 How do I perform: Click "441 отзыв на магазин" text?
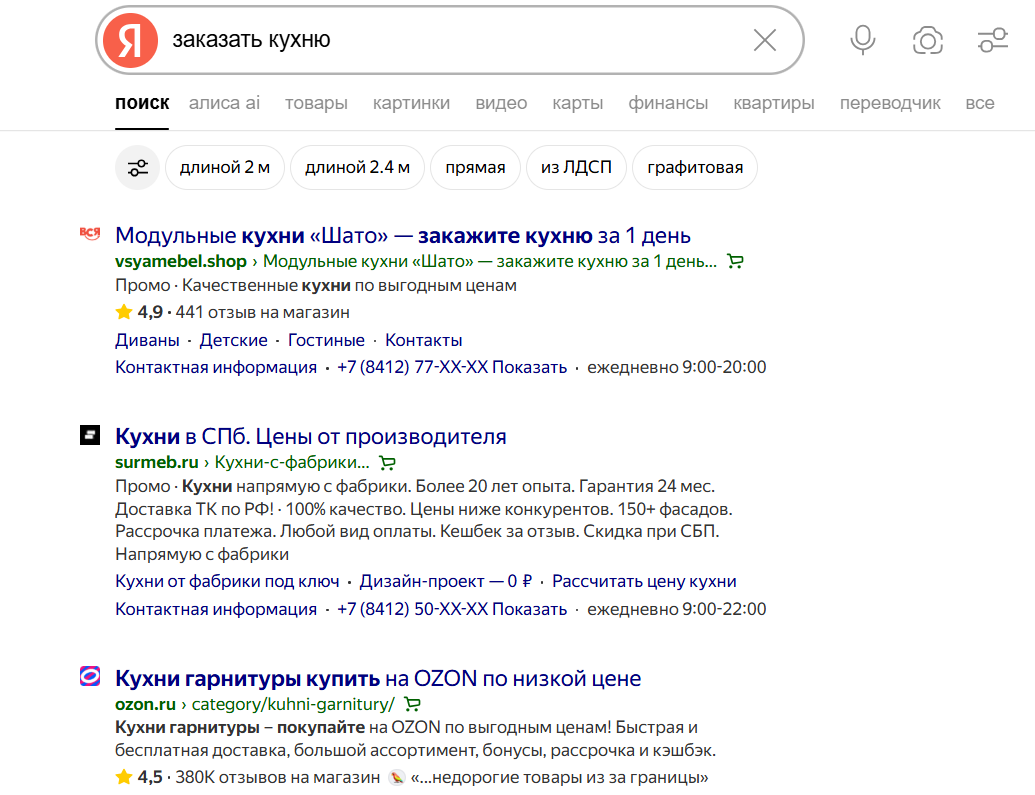263,312
